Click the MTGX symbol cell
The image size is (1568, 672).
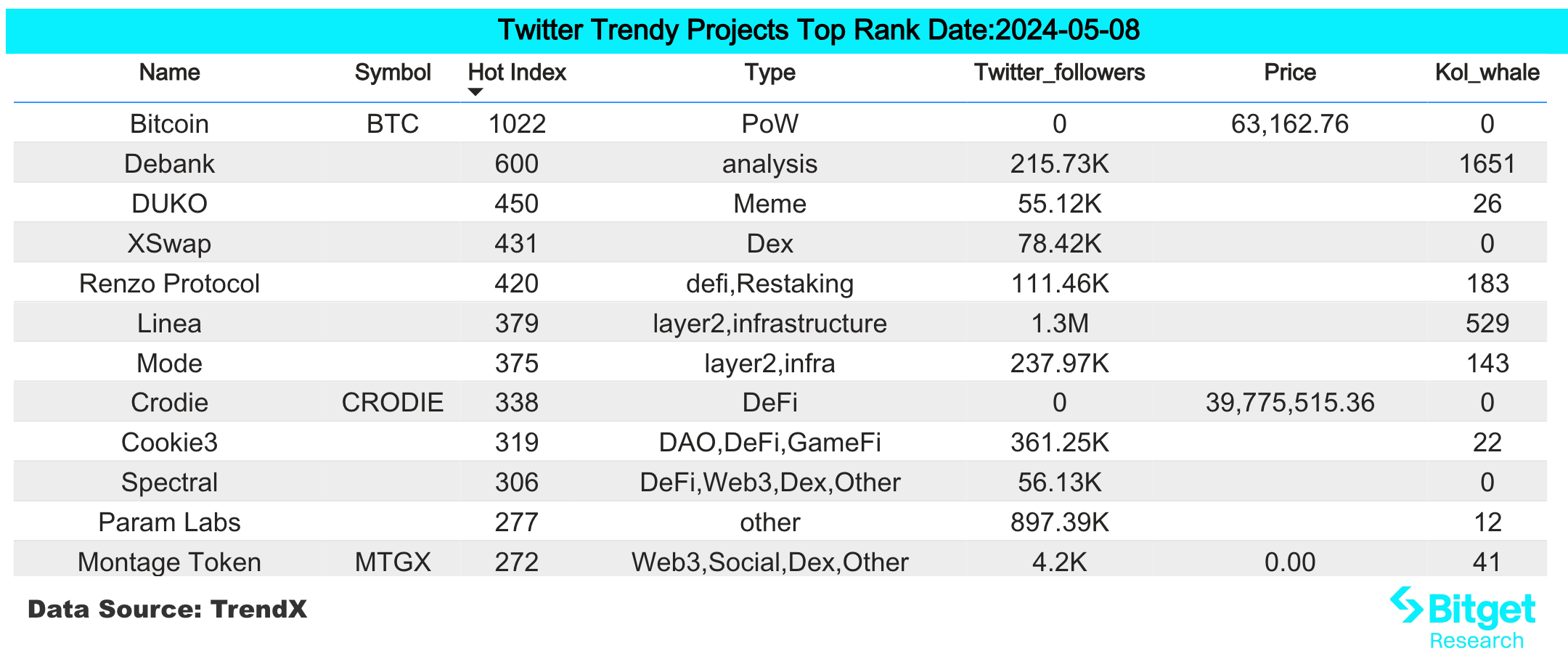click(x=393, y=562)
